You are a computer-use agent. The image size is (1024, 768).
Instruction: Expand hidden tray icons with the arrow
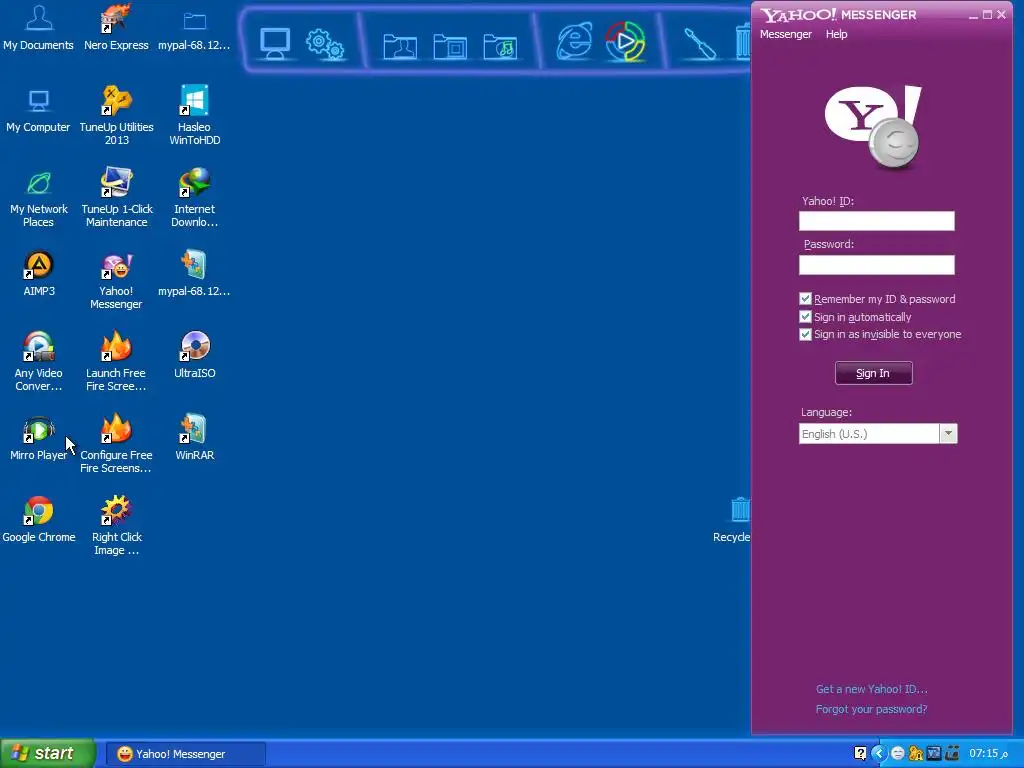click(x=879, y=754)
